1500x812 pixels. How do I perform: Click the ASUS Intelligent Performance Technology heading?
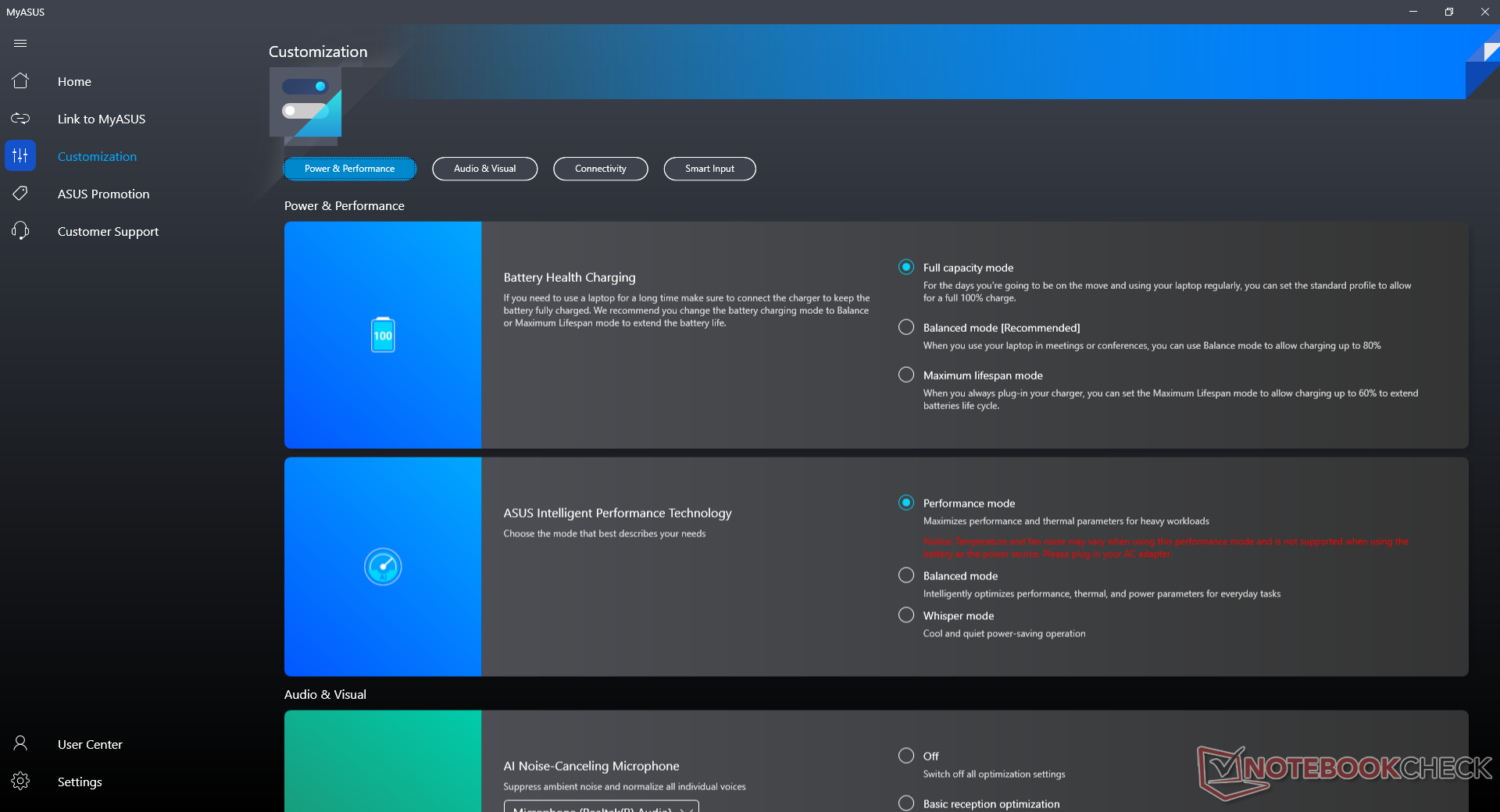617,513
